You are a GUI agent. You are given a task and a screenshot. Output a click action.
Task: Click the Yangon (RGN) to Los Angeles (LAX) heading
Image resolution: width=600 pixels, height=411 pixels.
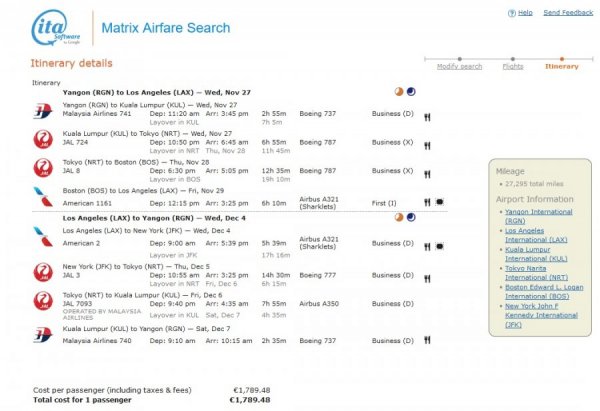157,92
